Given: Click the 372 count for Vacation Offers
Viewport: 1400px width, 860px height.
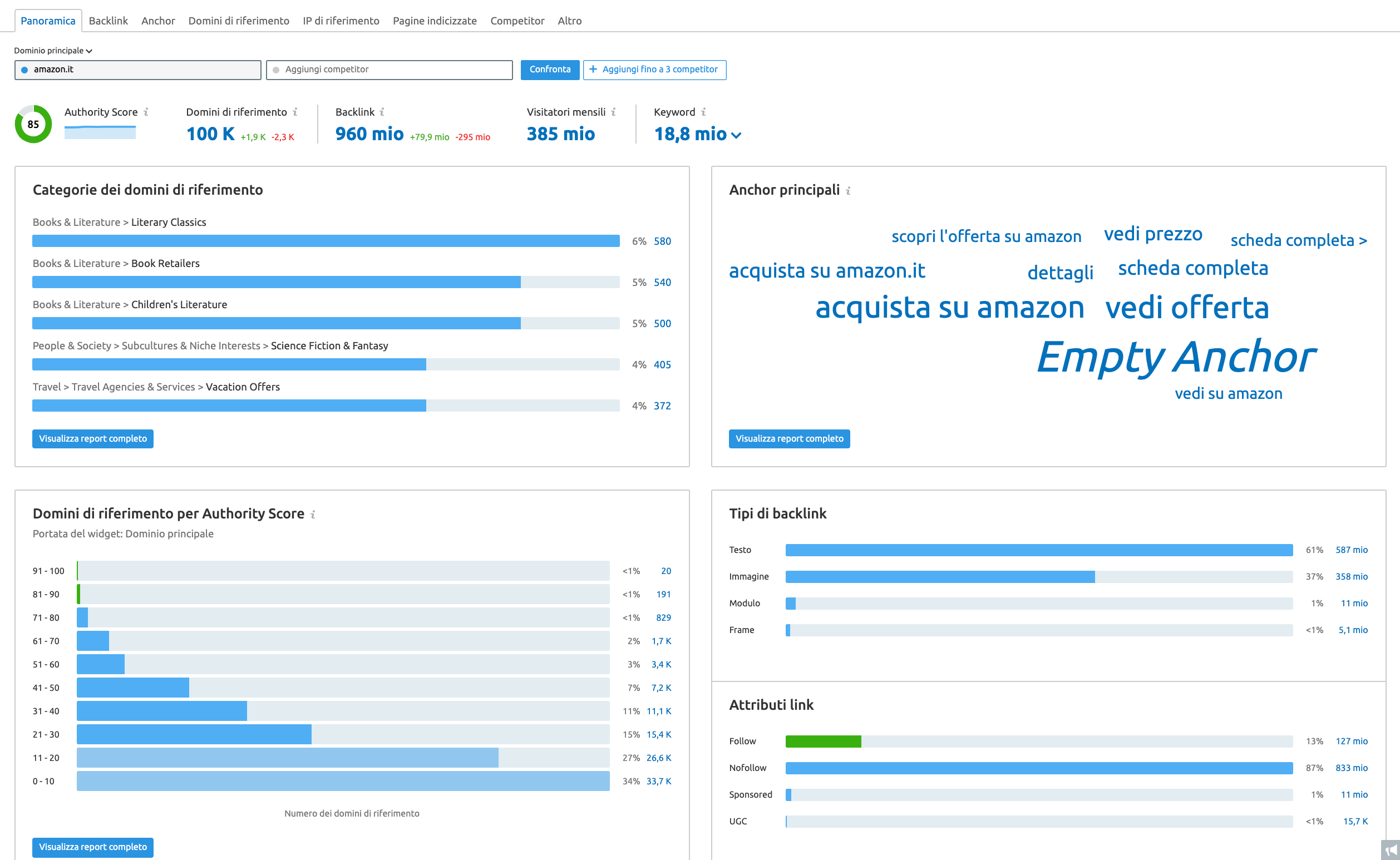Looking at the screenshot, I should pyautogui.click(x=662, y=406).
